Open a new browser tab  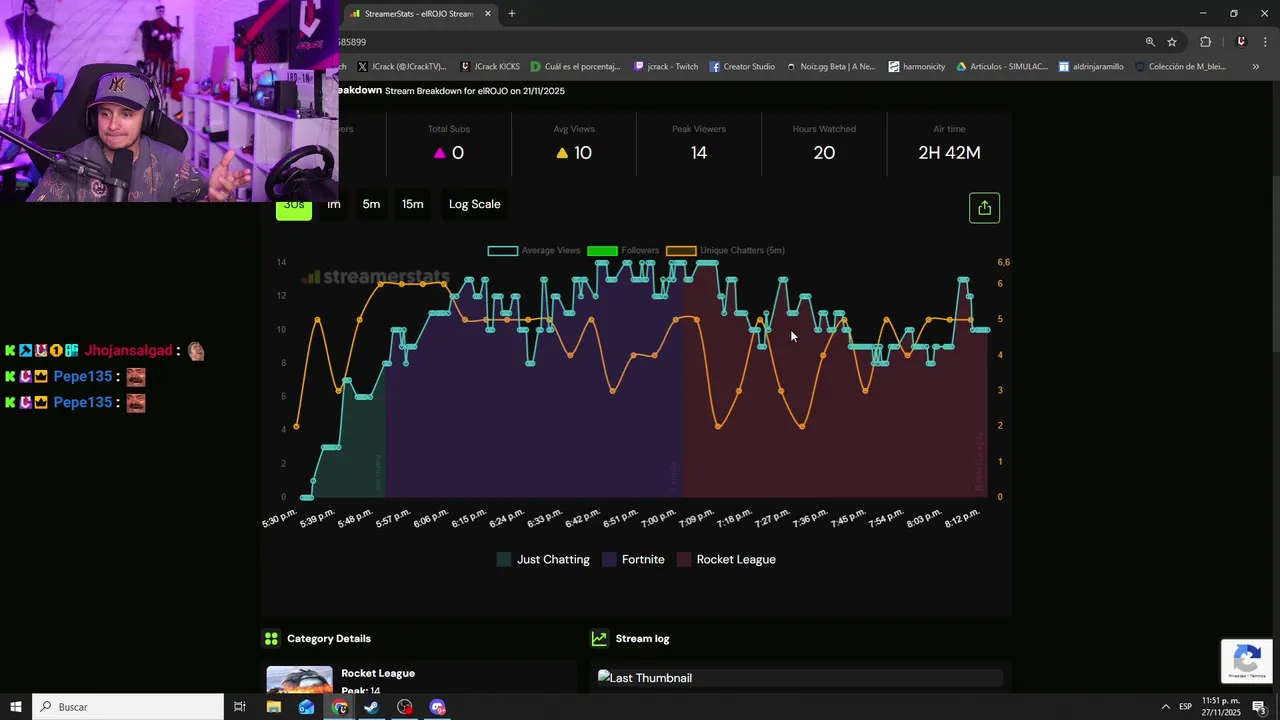pyautogui.click(x=512, y=14)
